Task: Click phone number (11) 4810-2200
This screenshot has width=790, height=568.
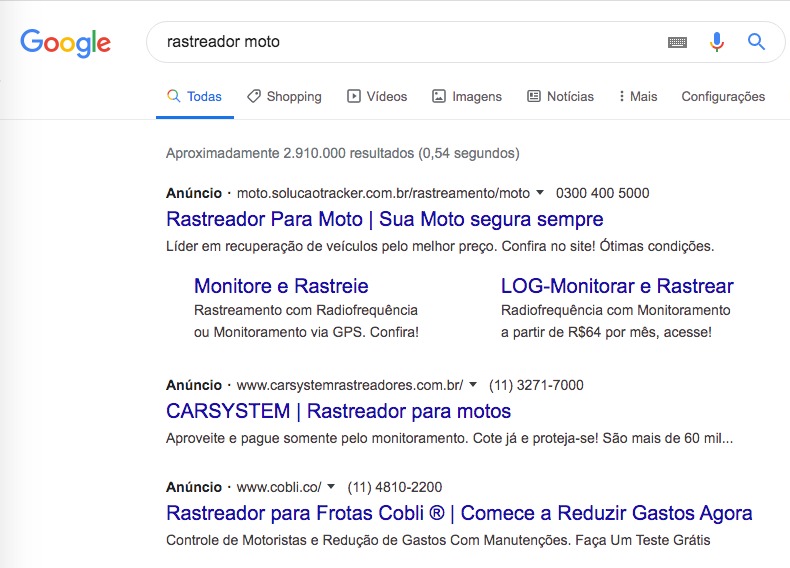Action: click(x=394, y=487)
